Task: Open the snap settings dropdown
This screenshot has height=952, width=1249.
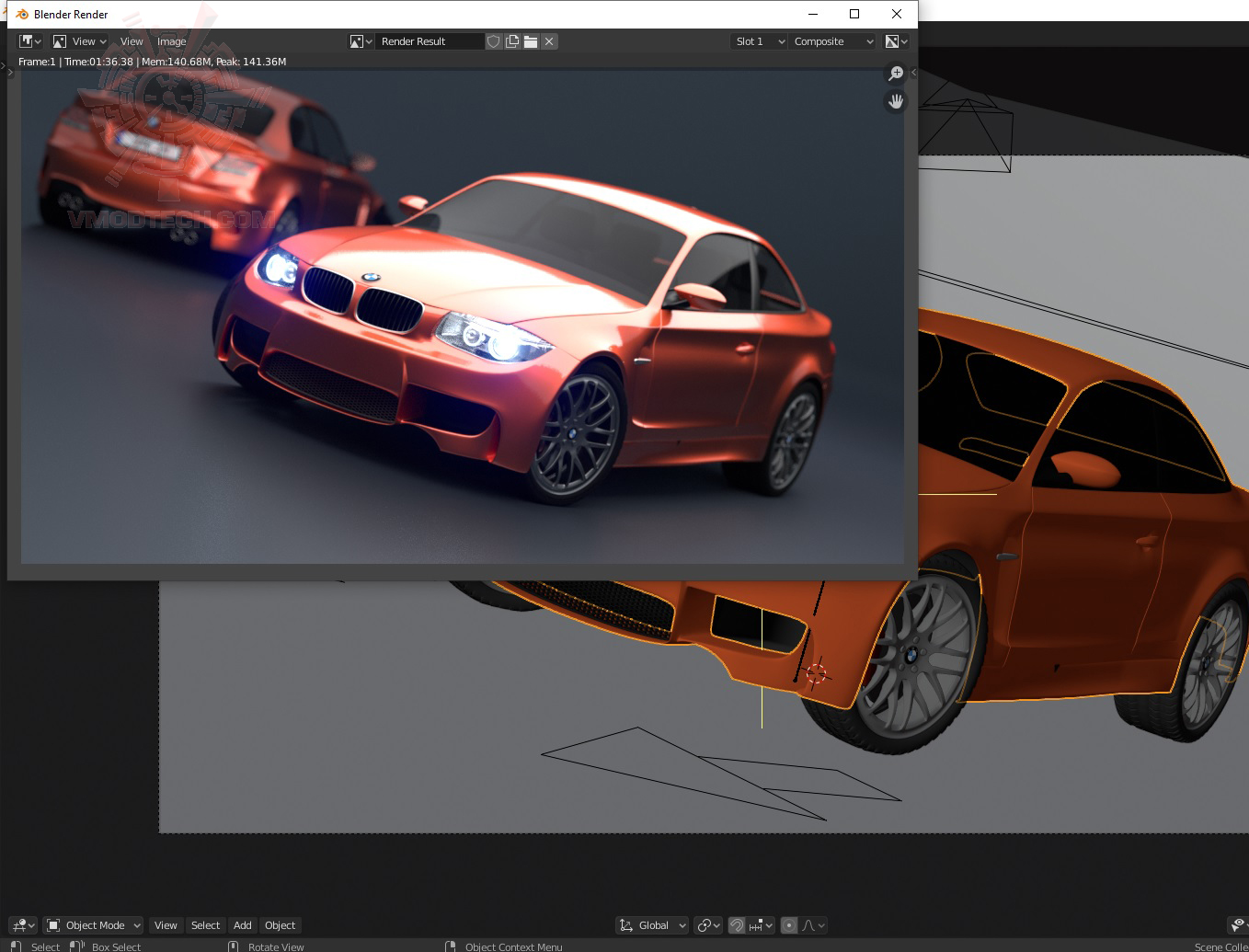Action: (x=761, y=925)
